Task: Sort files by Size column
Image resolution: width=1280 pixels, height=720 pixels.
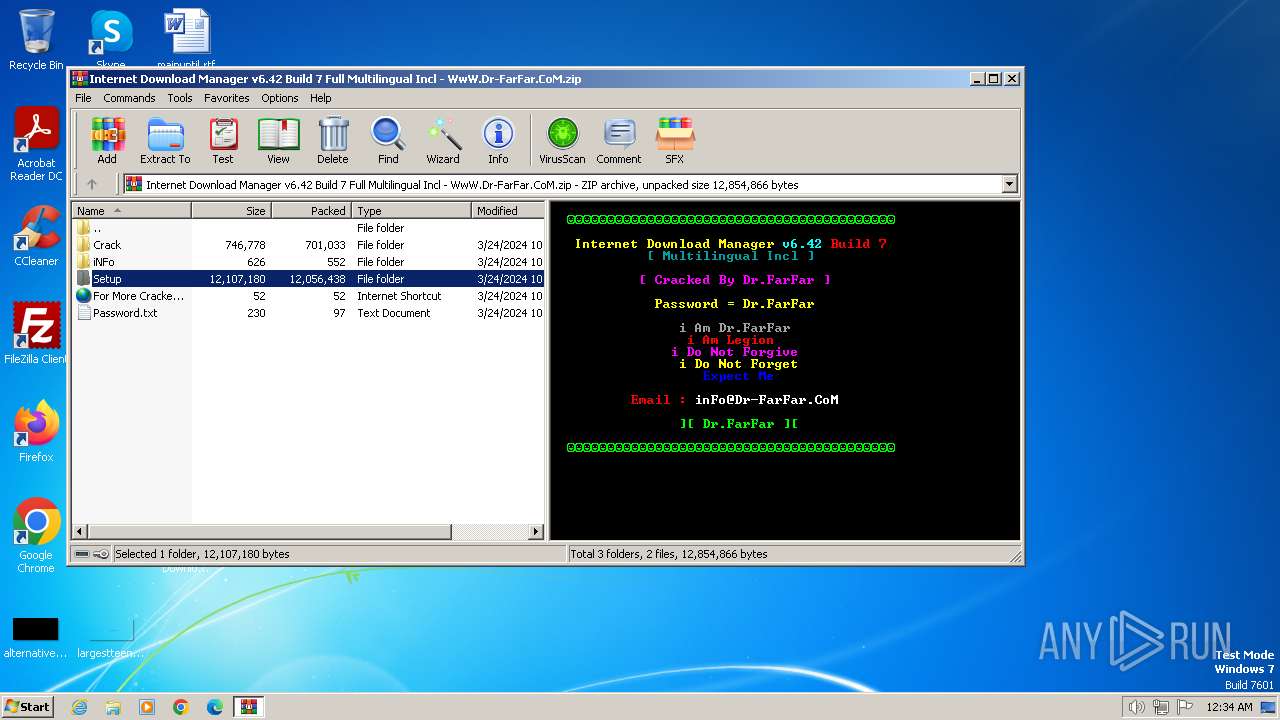Action: 231,211
